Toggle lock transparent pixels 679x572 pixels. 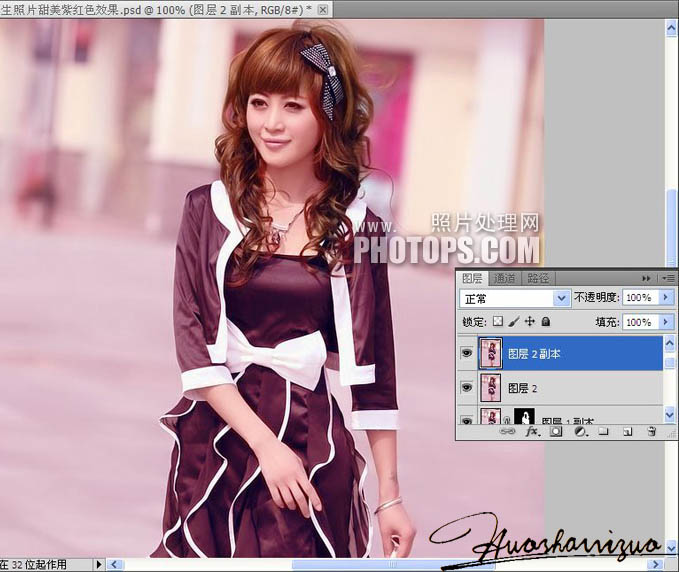497,323
